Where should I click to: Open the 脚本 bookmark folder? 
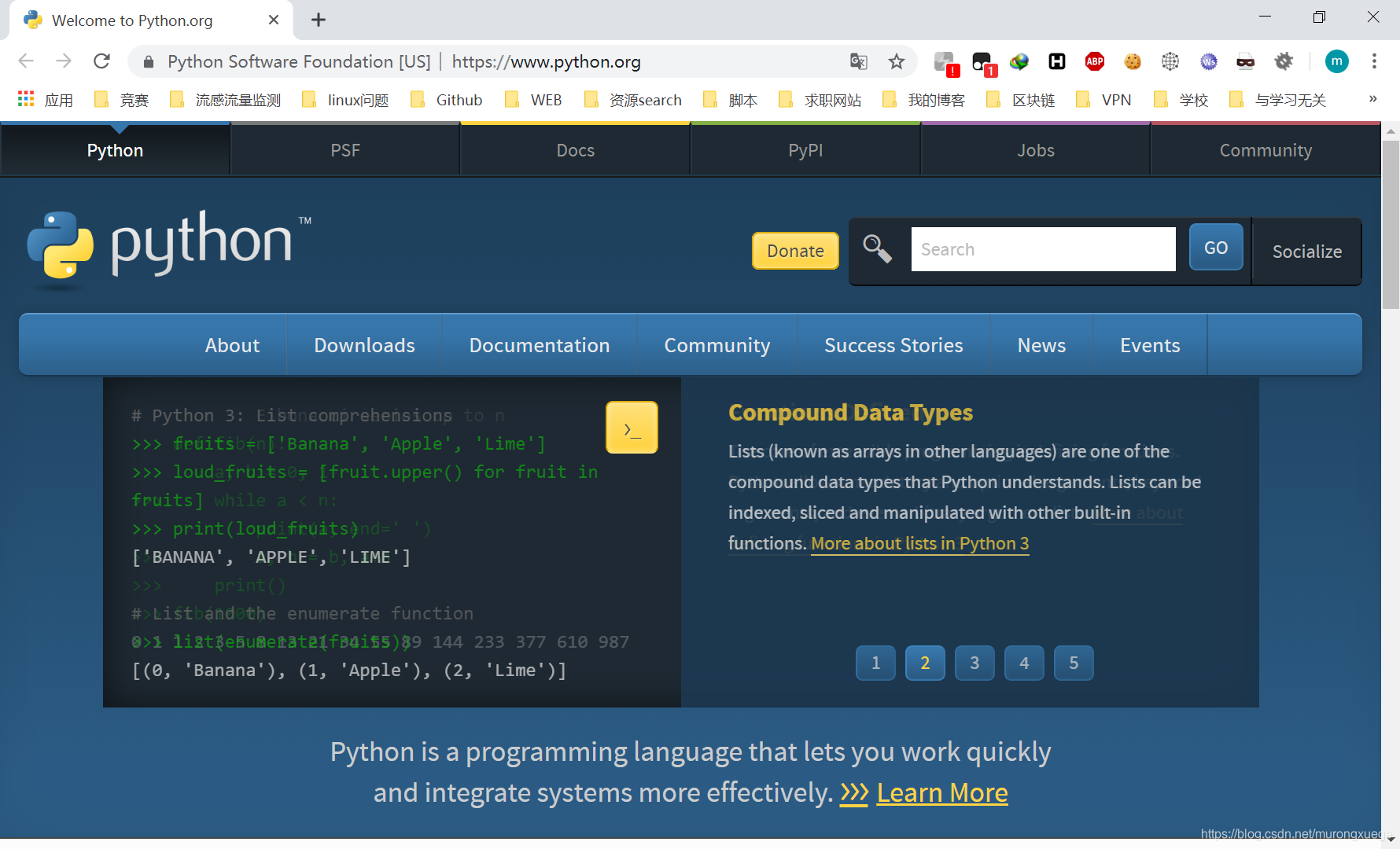[x=730, y=100]
